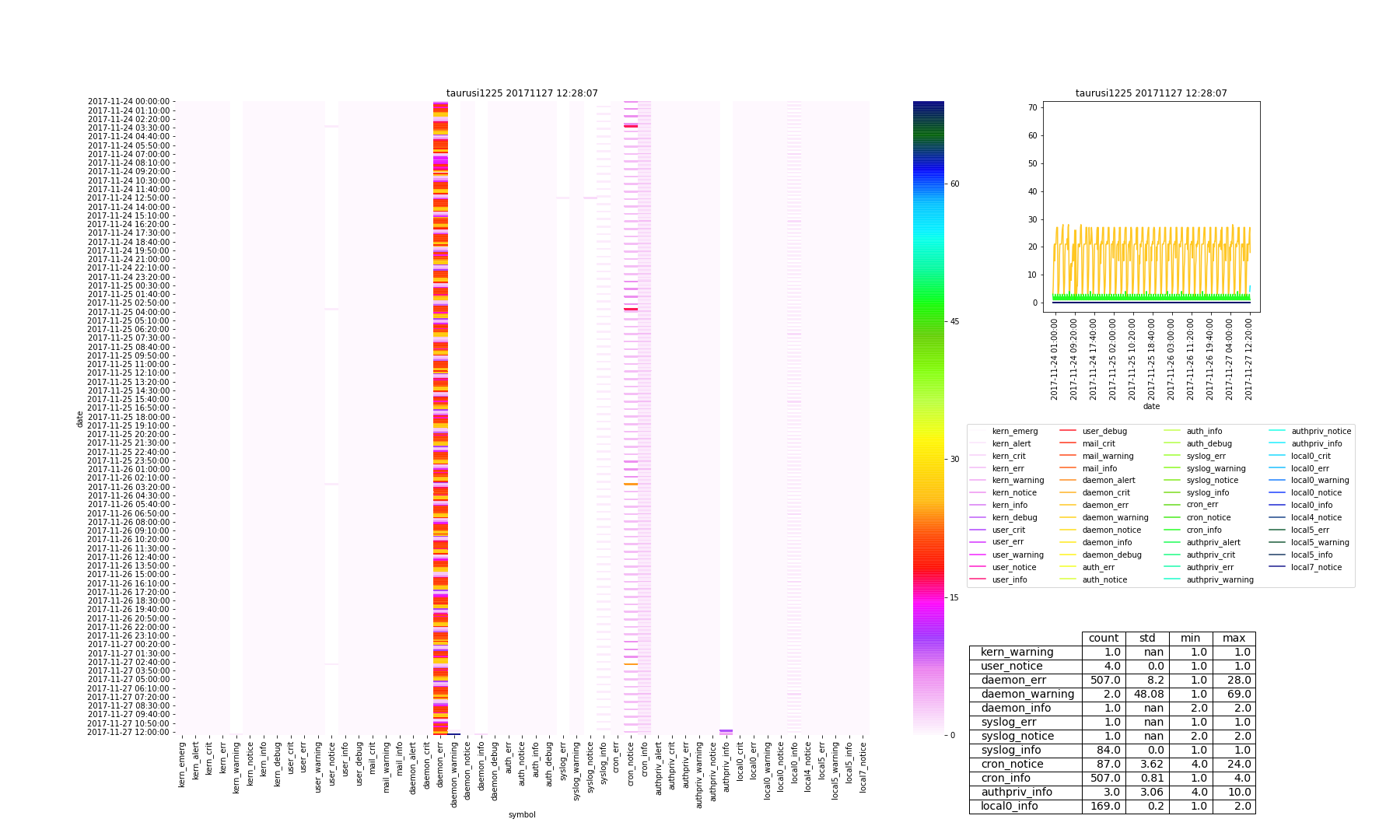The image size is (1400, 840).
Task: Click the daemon_err x-axis tick label on the heatmap
Action: pos(440,765)
